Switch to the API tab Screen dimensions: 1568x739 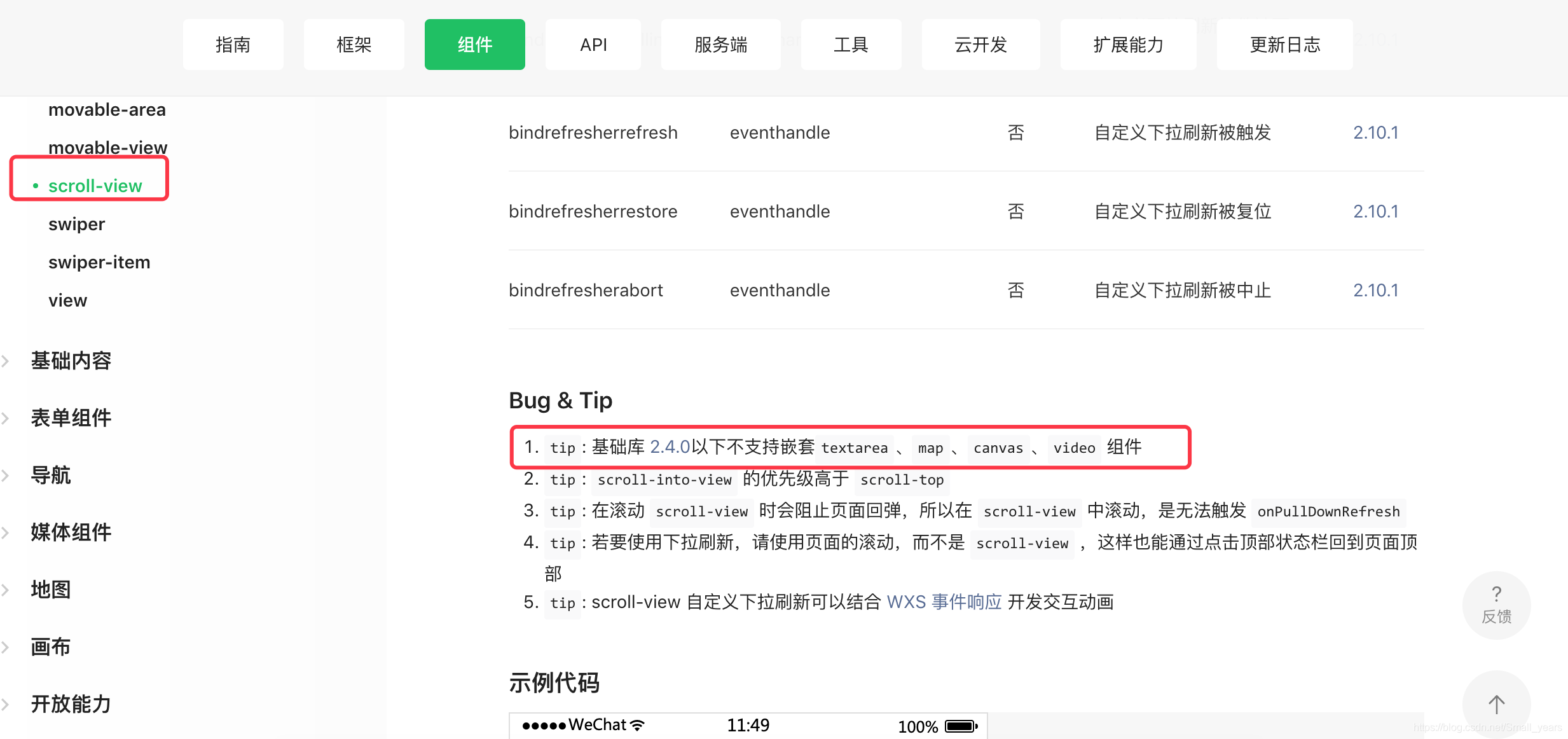593,45
